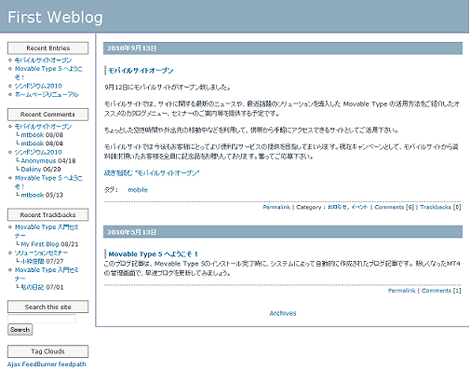The width and height of the screenshot is (469, 369).
Task: Open the Comments [1] link
Action: pyautogui.click(x=441, y=291)
